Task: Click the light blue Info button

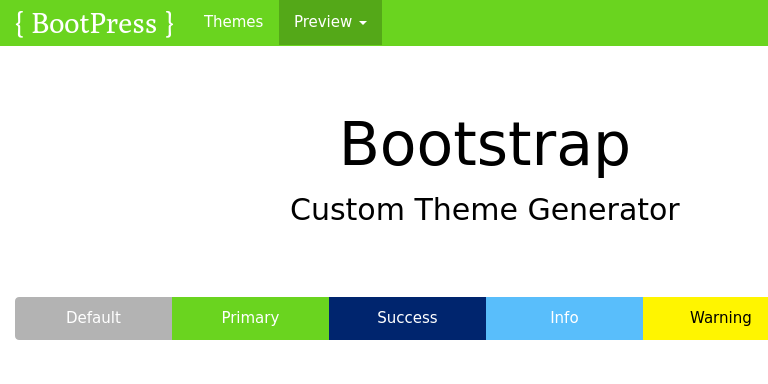Action: click(564, 318)
